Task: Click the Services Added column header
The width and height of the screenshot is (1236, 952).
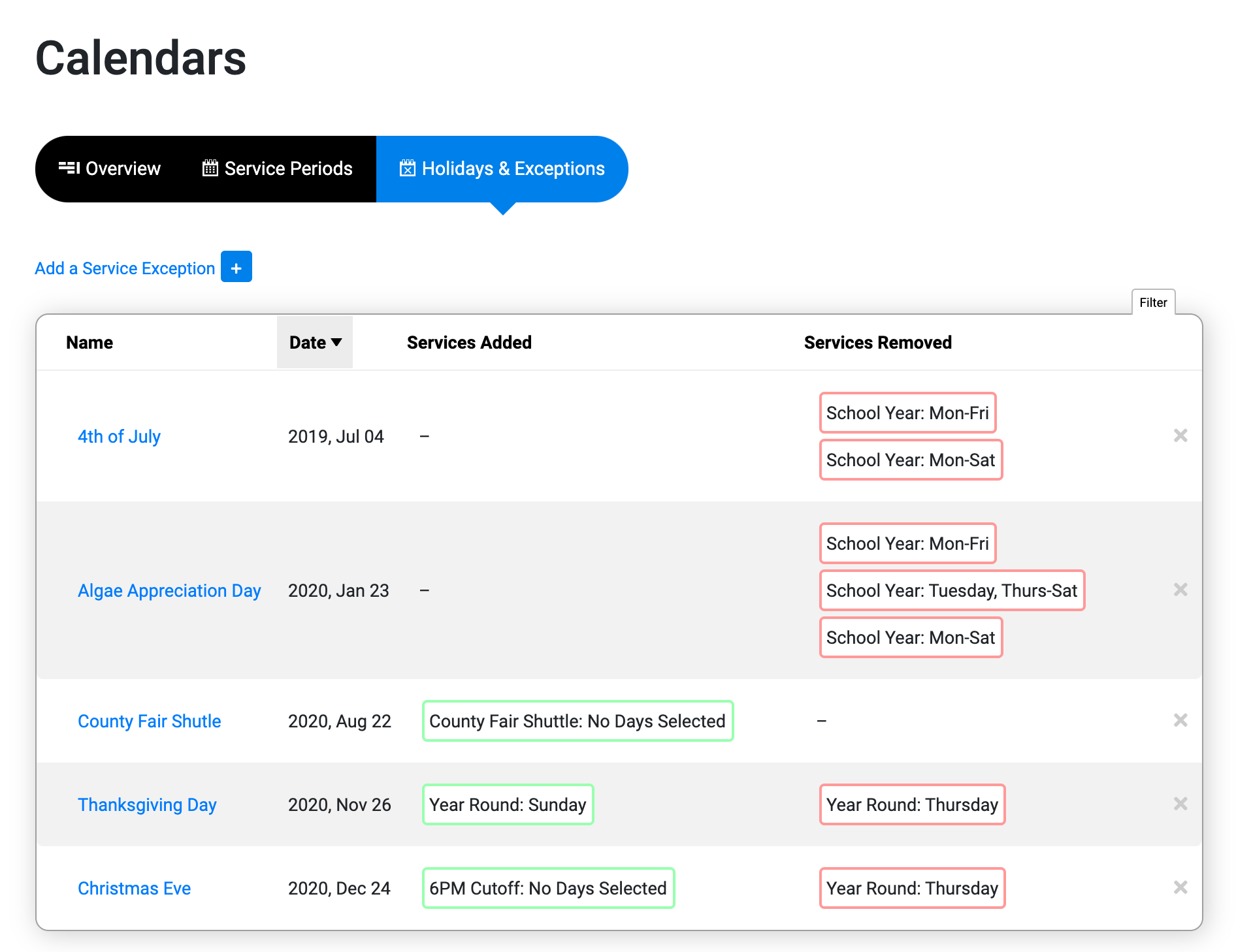Action: coord(469,342)
